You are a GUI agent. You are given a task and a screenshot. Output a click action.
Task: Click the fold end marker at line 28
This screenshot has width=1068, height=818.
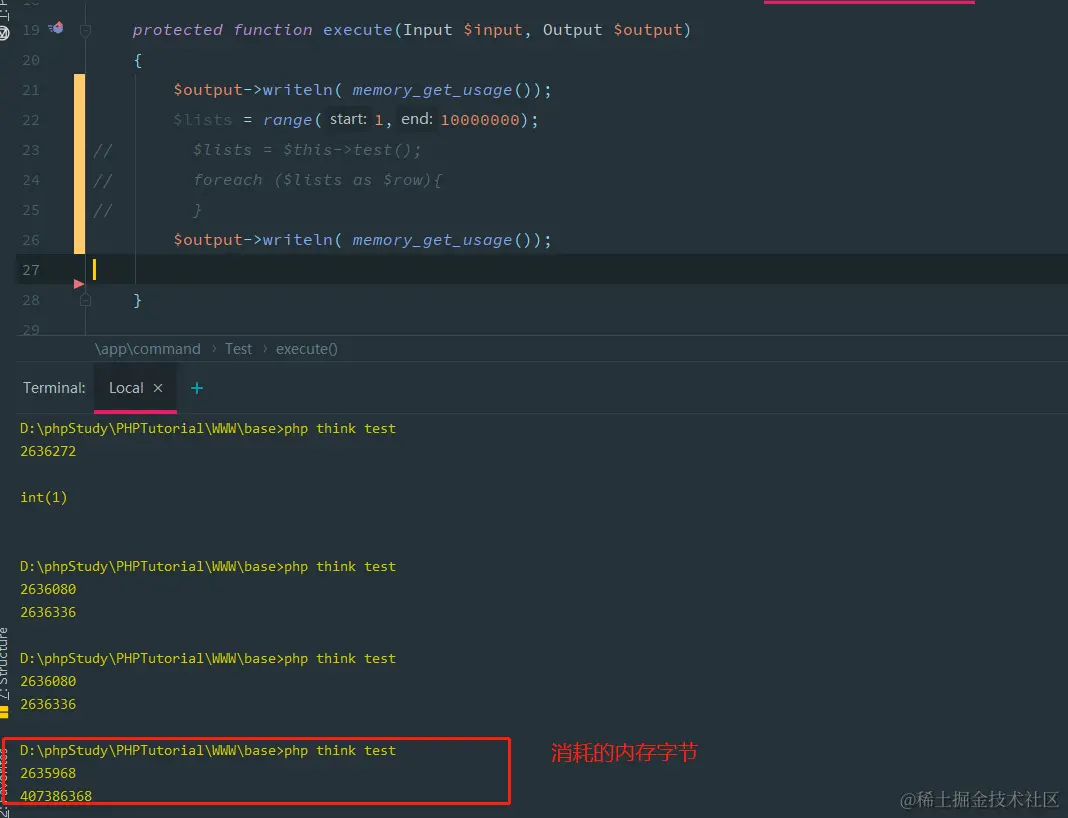click(85, 300)
